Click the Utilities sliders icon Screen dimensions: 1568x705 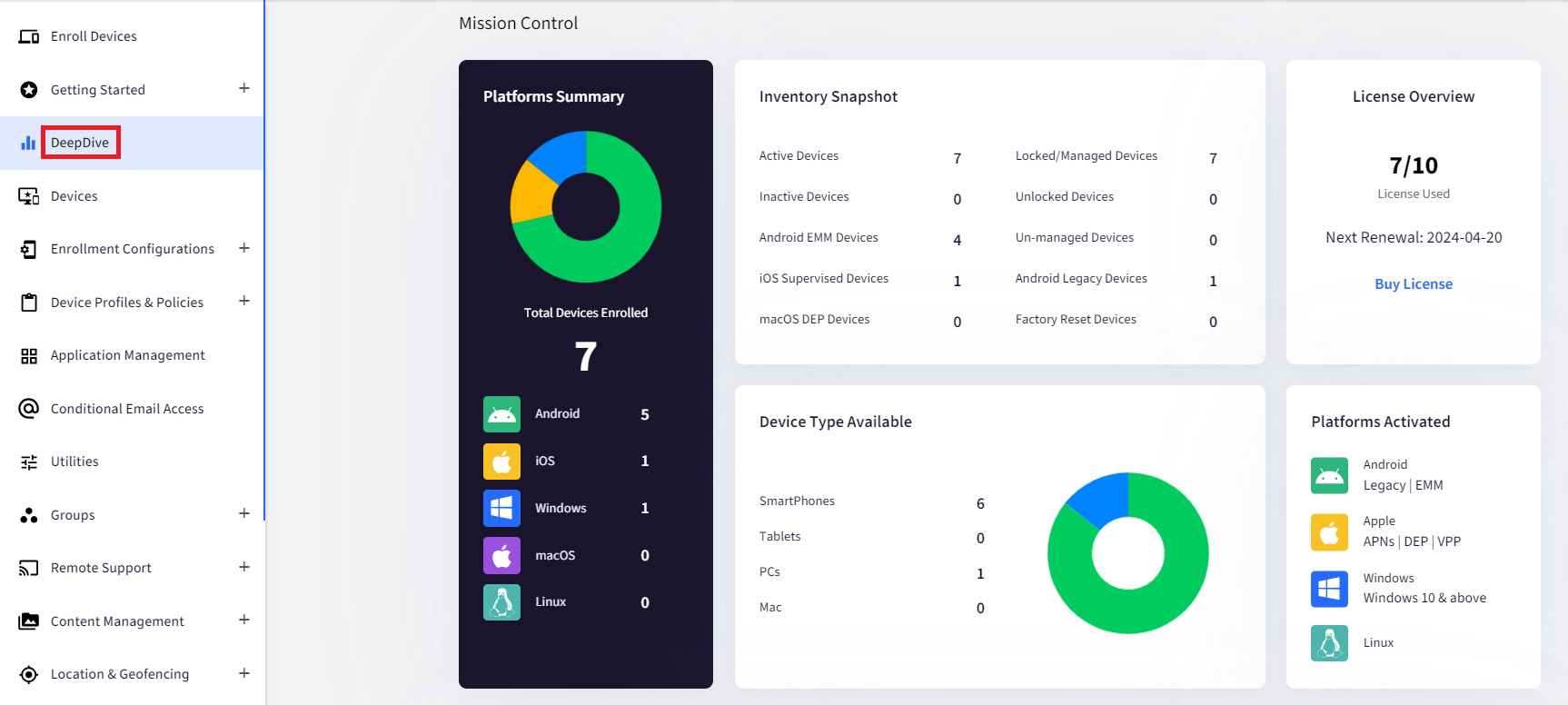[x=29, y=462]
